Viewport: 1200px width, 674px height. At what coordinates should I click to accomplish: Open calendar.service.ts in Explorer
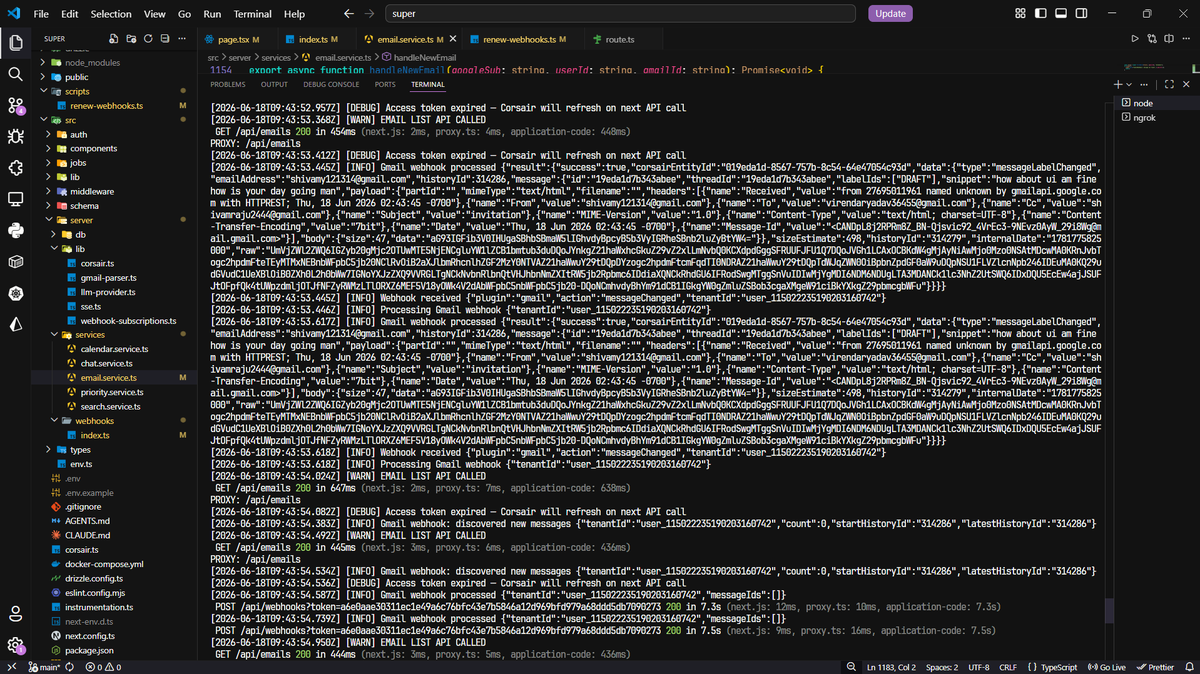pos(113,349)
